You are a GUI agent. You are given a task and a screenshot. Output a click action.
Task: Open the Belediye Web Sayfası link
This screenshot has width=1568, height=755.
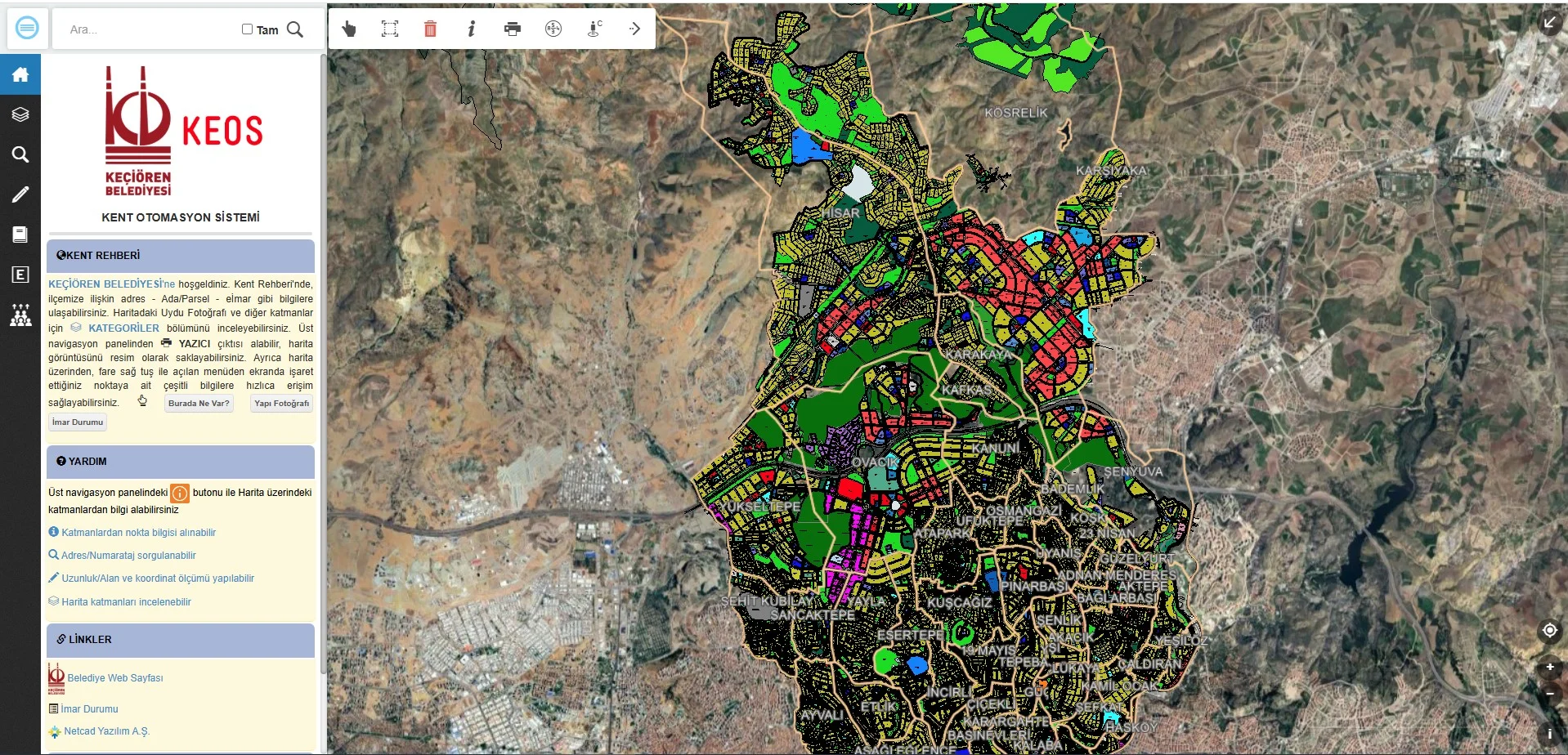(x=115, y=678)
